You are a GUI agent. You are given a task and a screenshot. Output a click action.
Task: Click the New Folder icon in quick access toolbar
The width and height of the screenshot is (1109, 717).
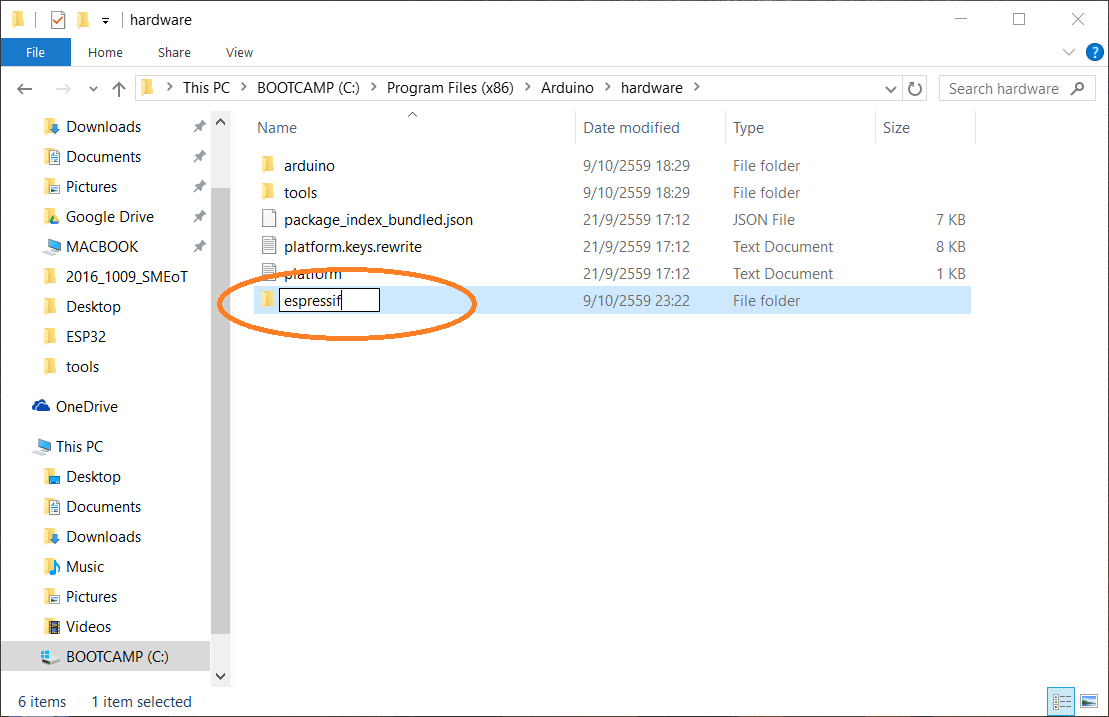click(x=83, y=20)
